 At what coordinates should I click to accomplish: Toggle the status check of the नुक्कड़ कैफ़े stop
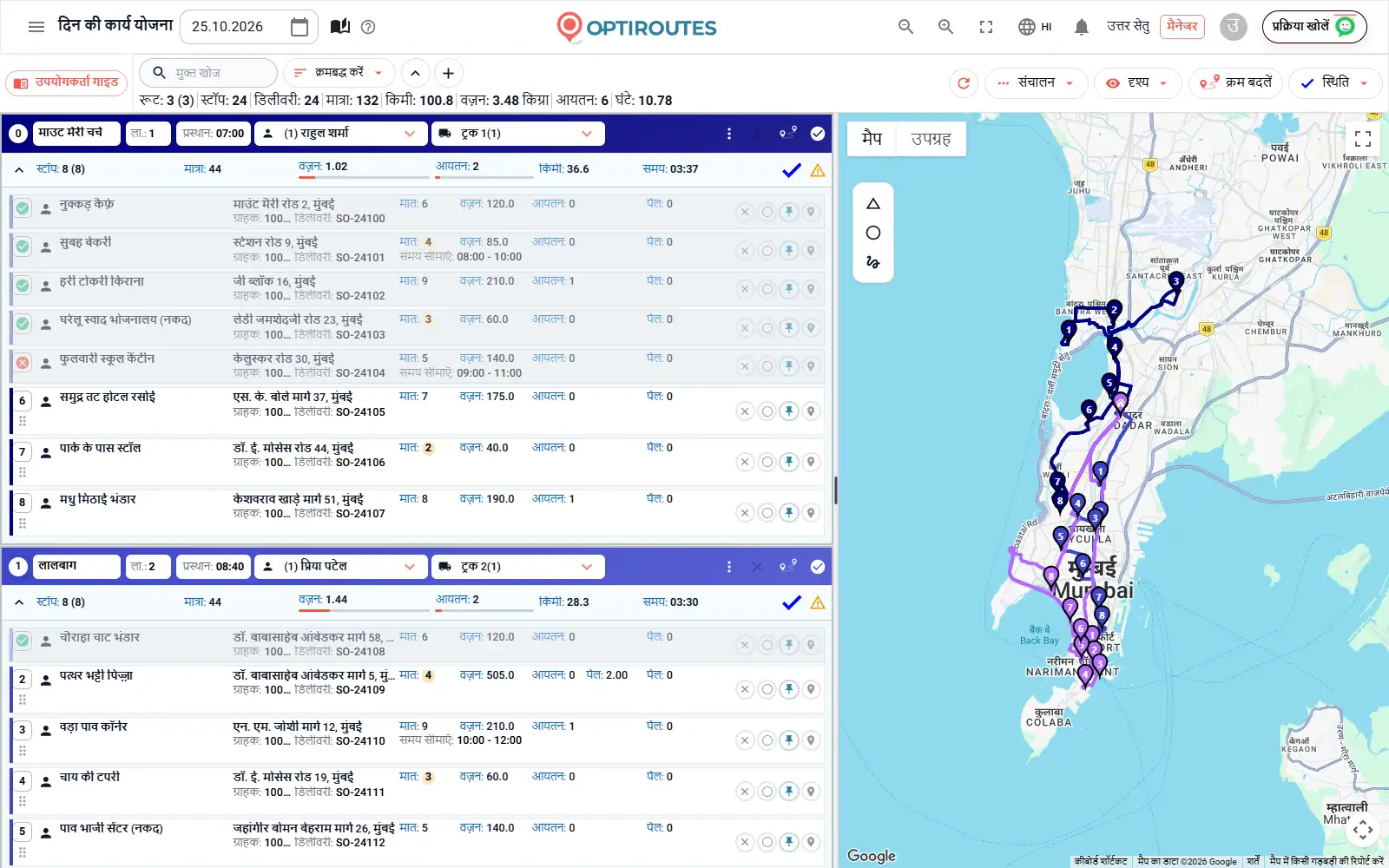click(23, 208)
